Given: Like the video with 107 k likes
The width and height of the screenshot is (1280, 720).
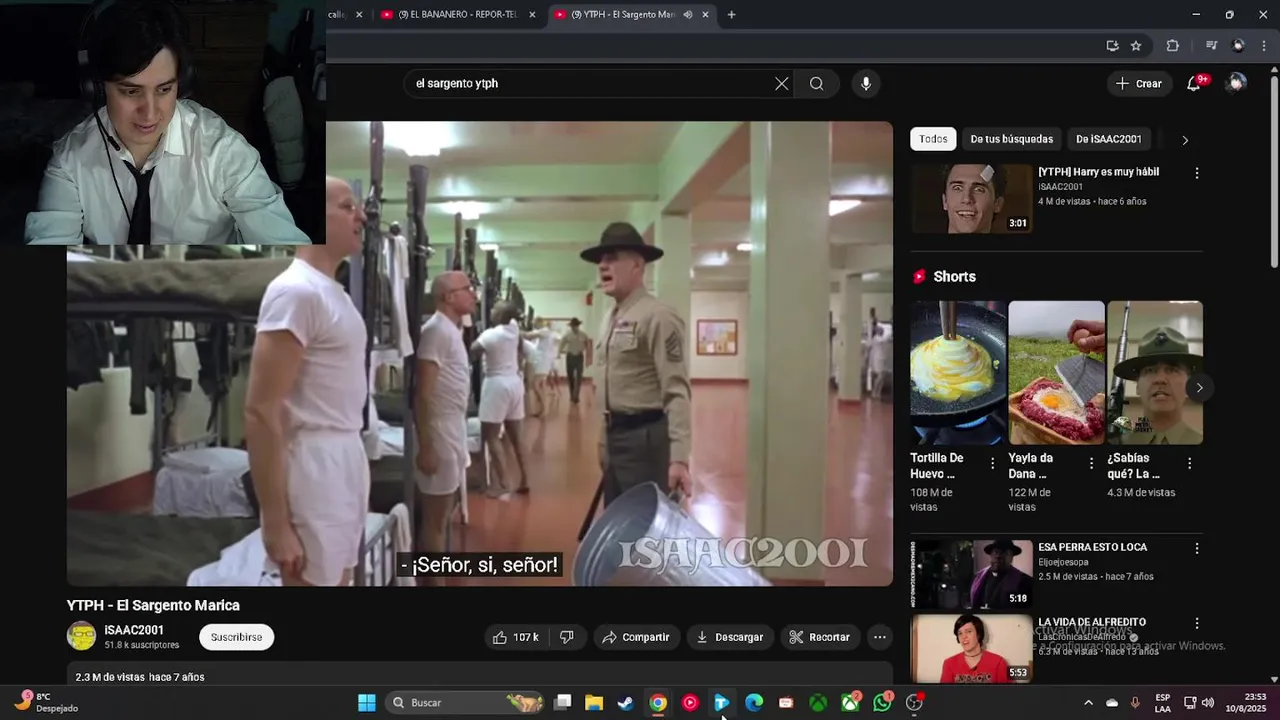Looking at the screenshot, I should [x=516, y=637].
